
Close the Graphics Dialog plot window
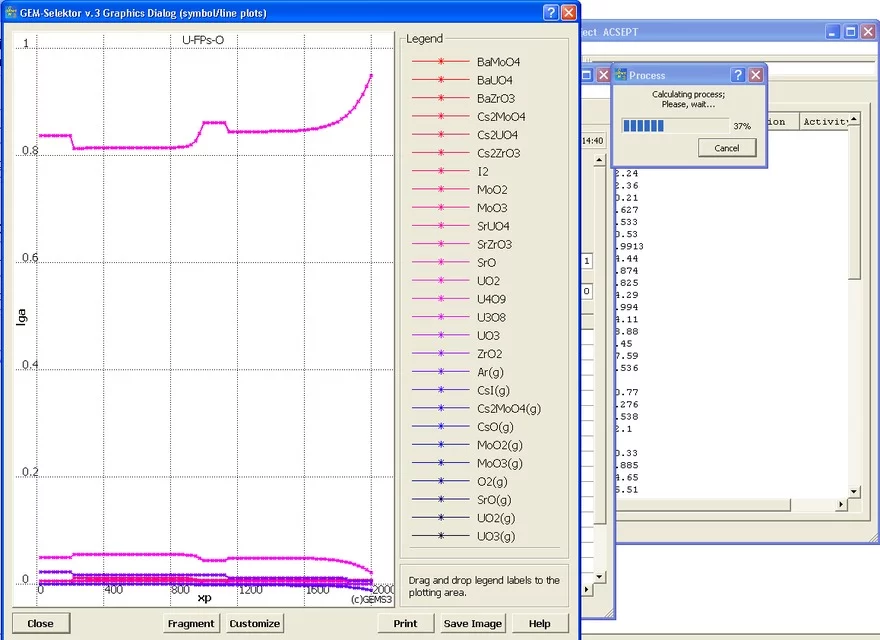click(40, 623)
